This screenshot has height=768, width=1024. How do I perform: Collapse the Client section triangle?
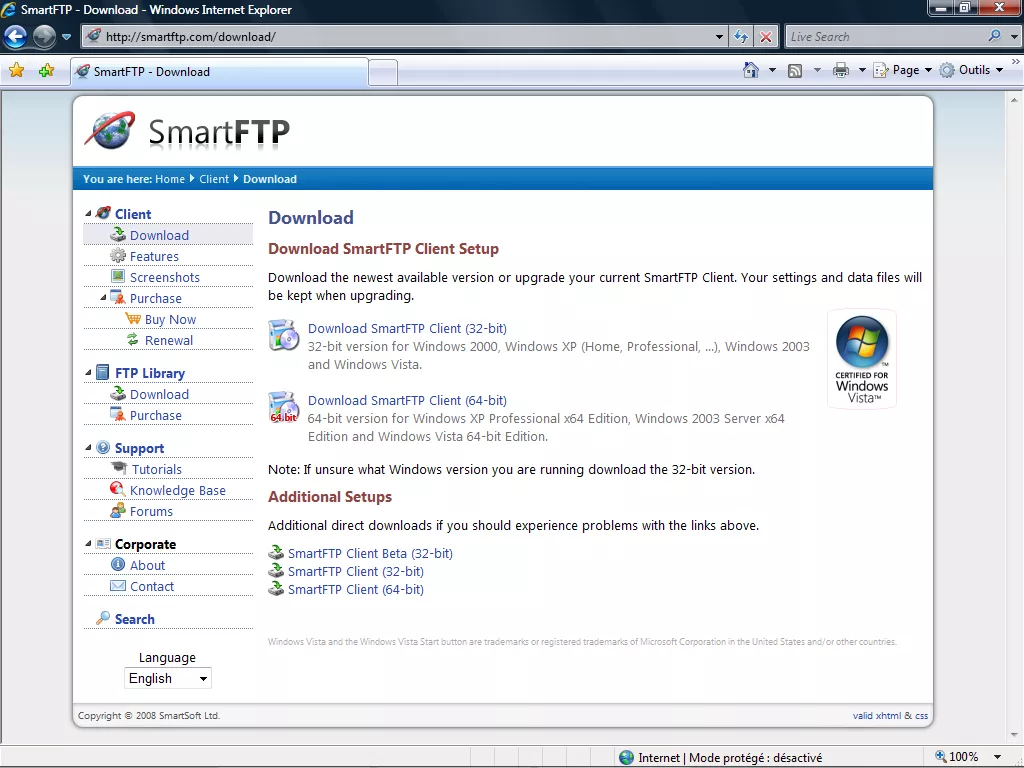[88, 214]
